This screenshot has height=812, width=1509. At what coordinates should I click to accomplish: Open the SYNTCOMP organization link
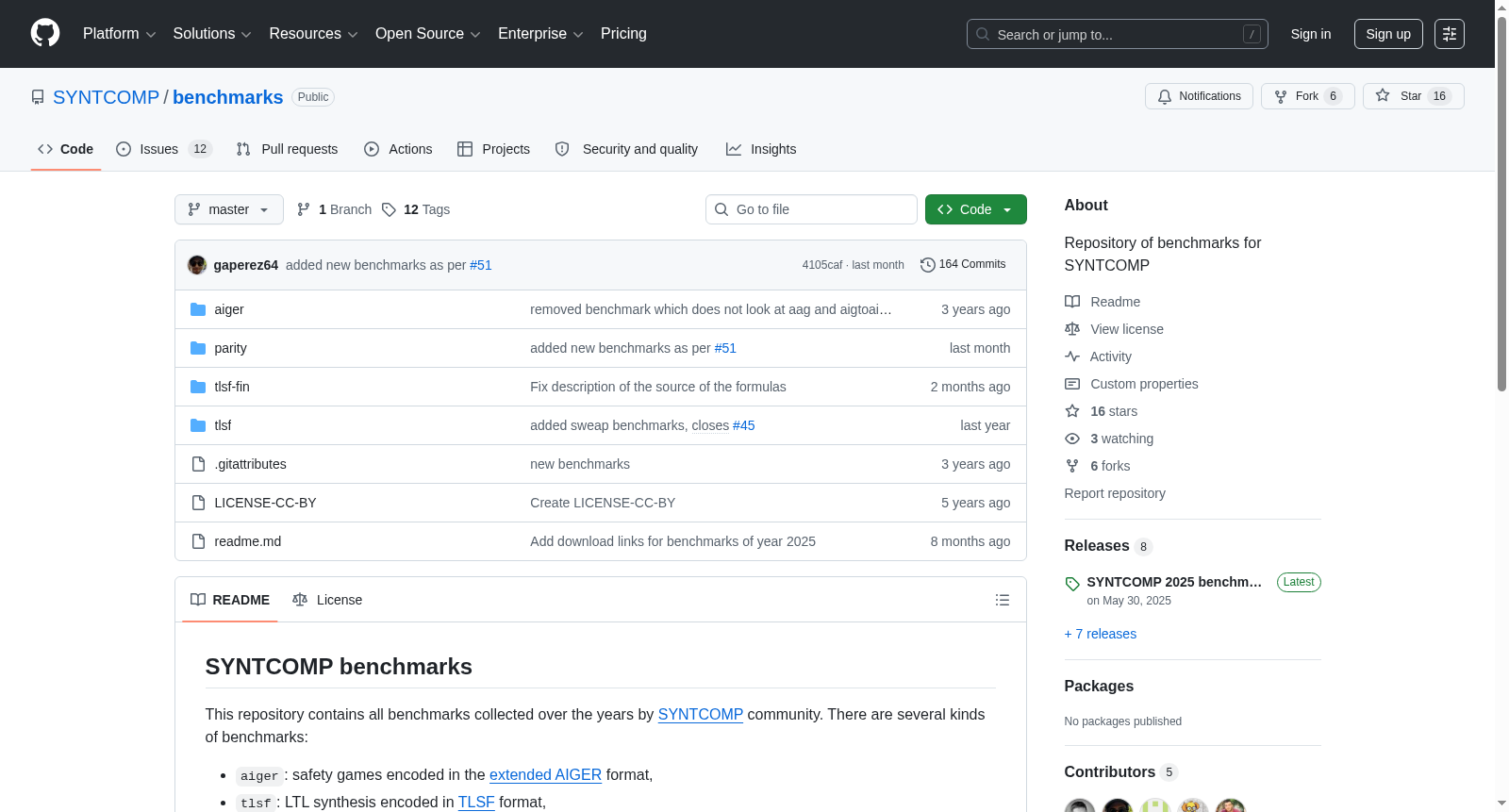pyautogui.click(x=106, y=97)
